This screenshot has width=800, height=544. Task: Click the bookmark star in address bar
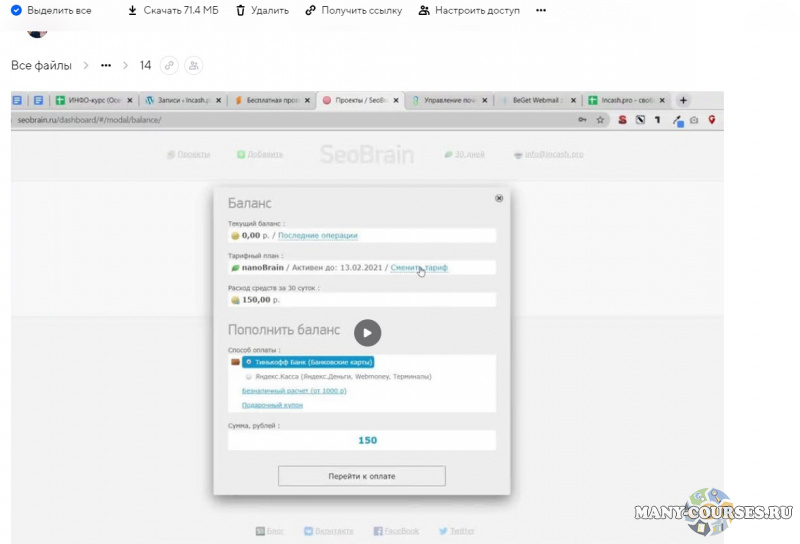coord(600,120)
